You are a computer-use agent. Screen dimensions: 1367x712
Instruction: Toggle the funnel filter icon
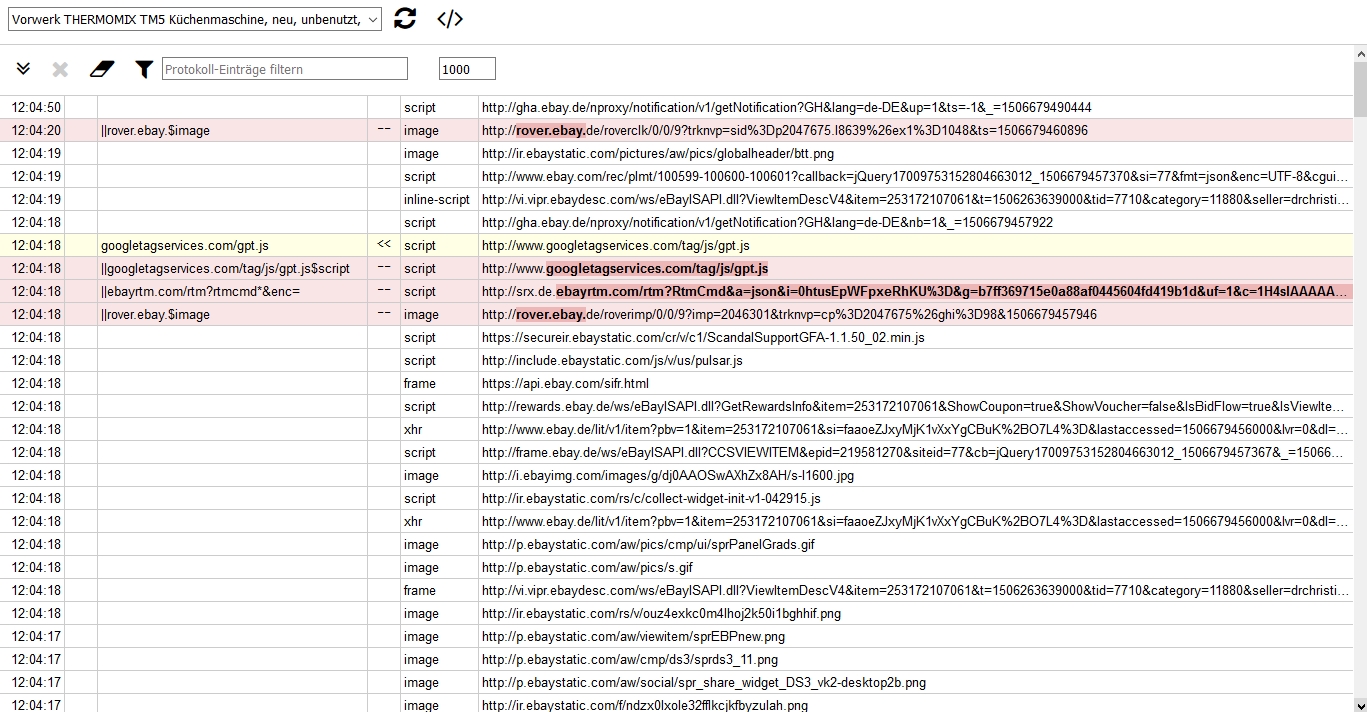[144, 69]
